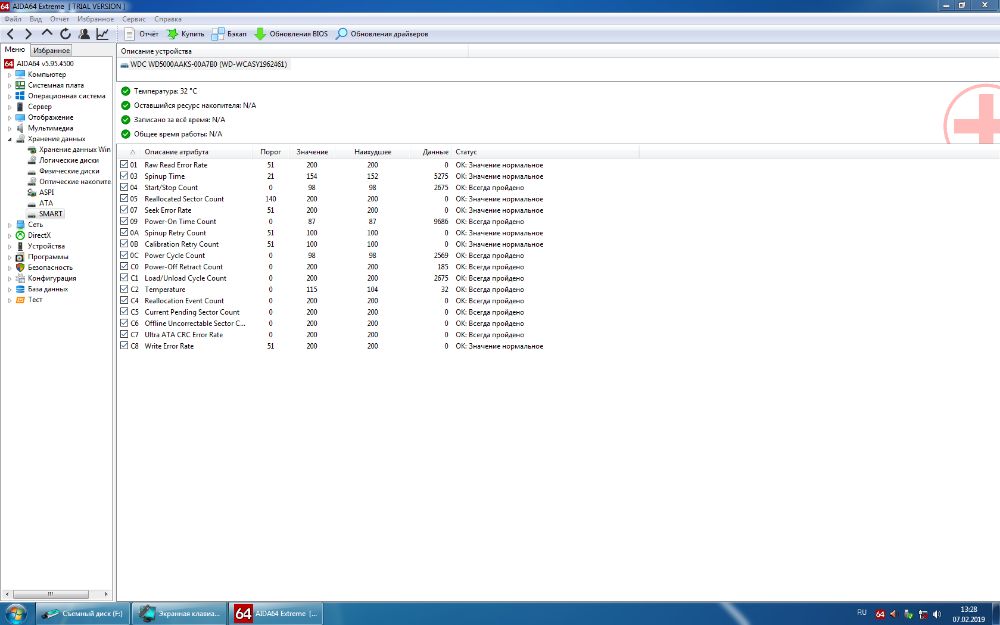Select the Компьютер tree icon

pyautogui.click(x=20, y=75)
